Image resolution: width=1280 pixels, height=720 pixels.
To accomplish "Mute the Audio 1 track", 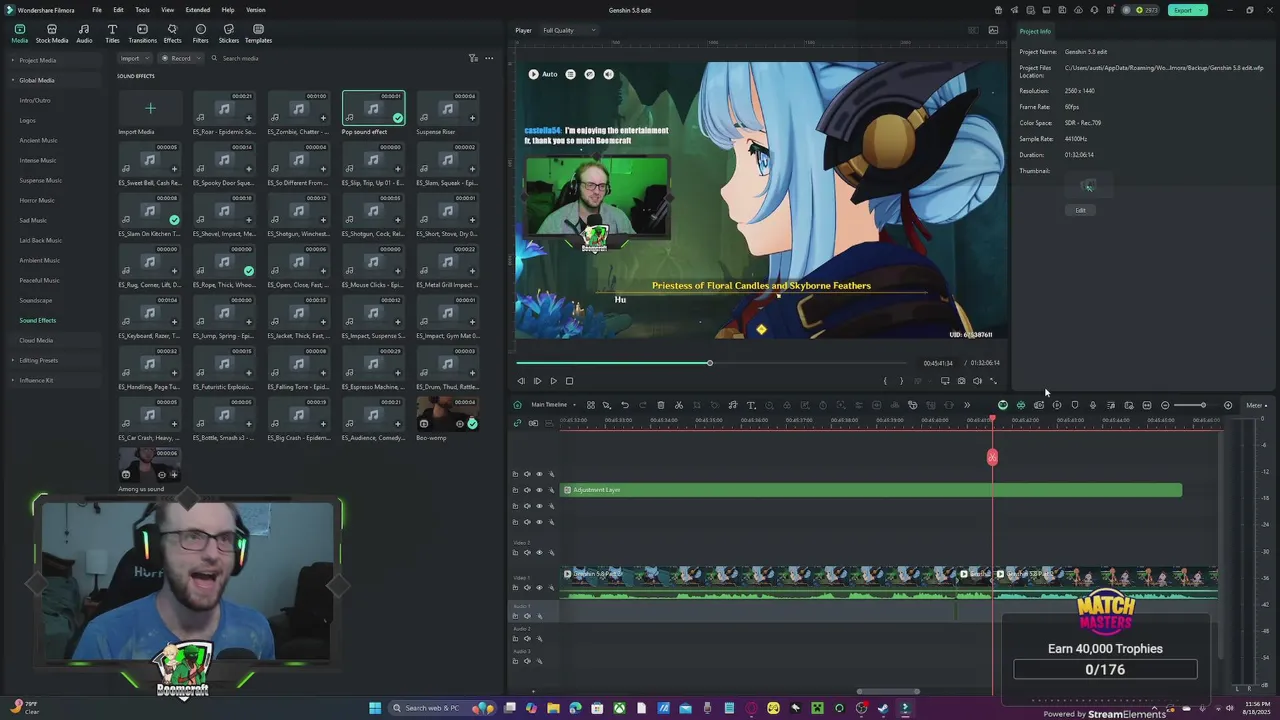I will click(x=527, y=616).
